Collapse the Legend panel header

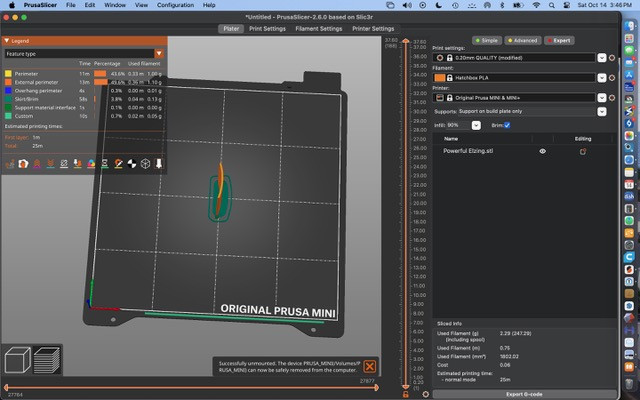[x=9, y=41]
